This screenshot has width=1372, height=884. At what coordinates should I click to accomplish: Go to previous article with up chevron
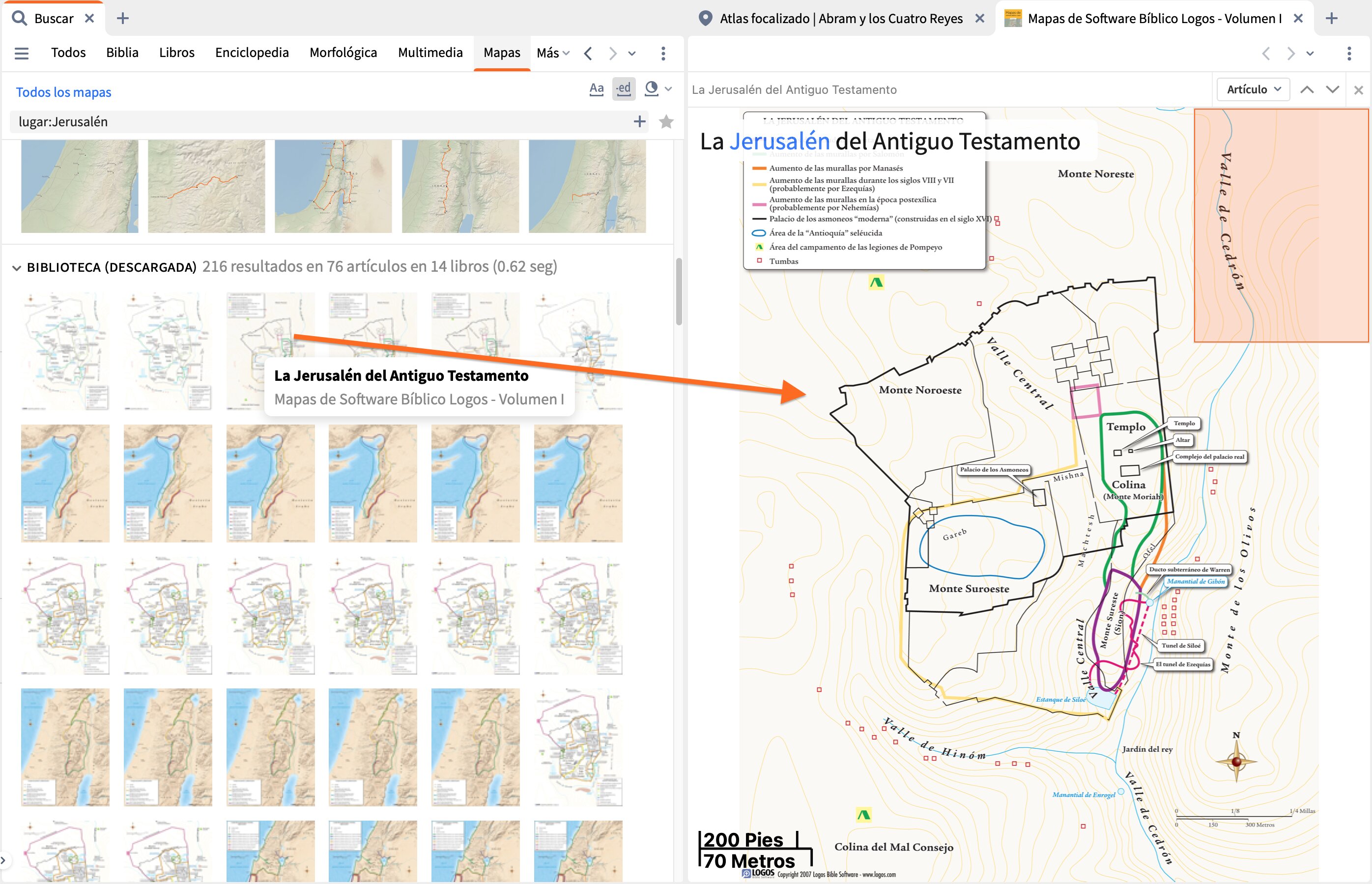tap(1307, 89)
